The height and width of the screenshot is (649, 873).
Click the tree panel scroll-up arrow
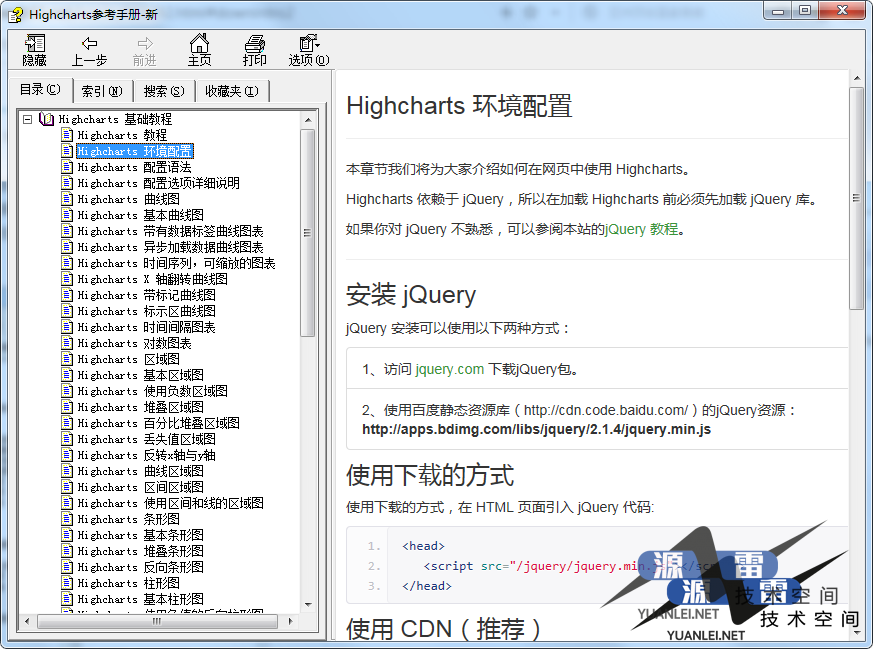[x=308, y=120]
